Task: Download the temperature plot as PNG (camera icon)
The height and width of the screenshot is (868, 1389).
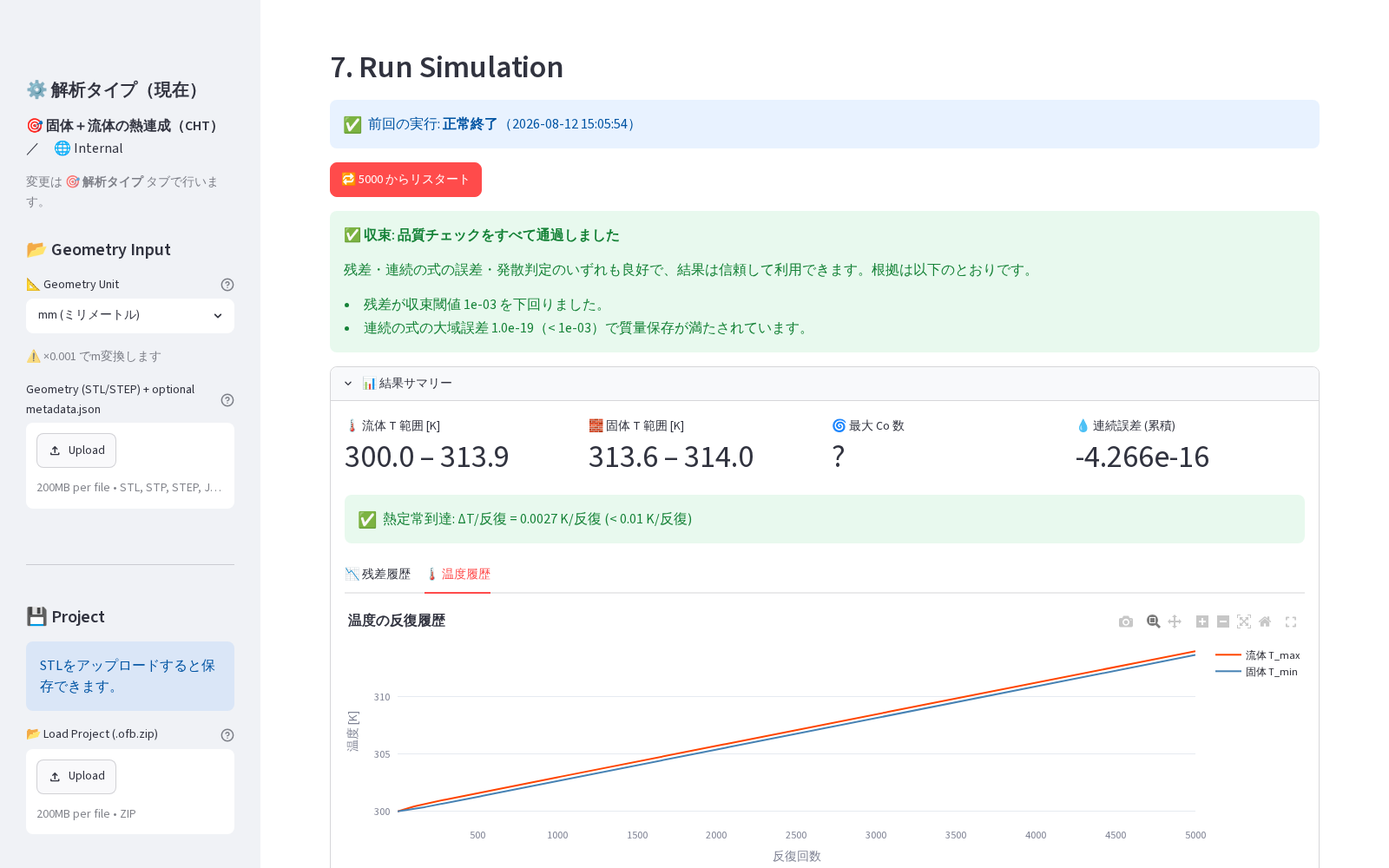Action: tap(1126, 621)
